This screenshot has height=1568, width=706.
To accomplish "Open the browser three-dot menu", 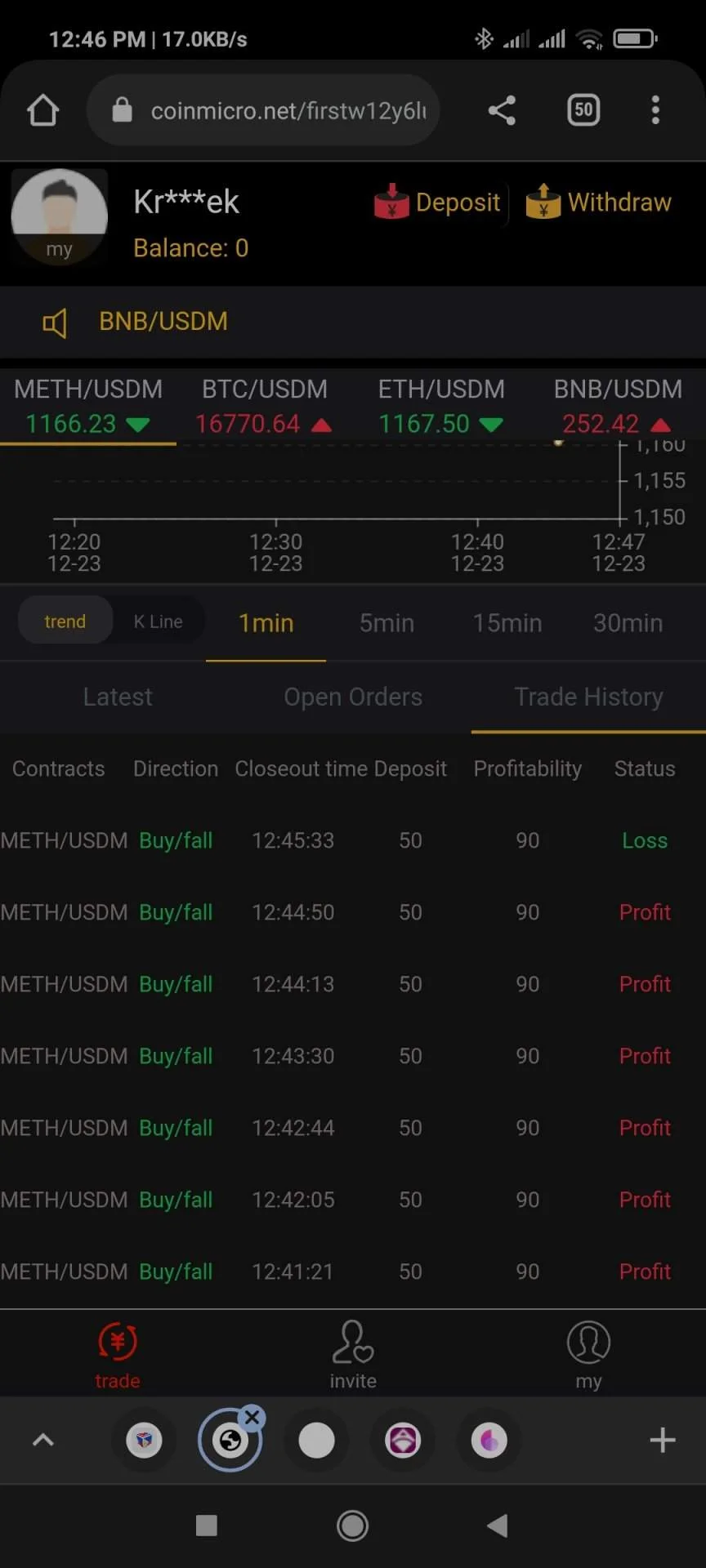I will click(x=655, y=110).
